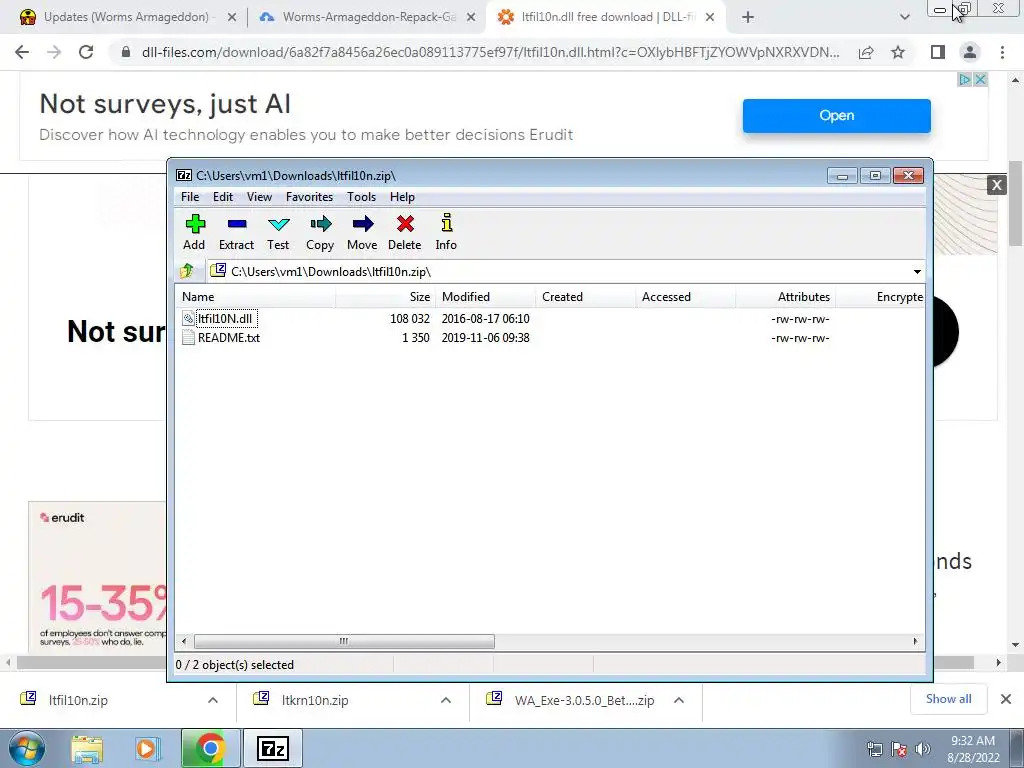1024x768 pixels.
Task: Click the Chrome address bar URL
Action: [490, 52]
